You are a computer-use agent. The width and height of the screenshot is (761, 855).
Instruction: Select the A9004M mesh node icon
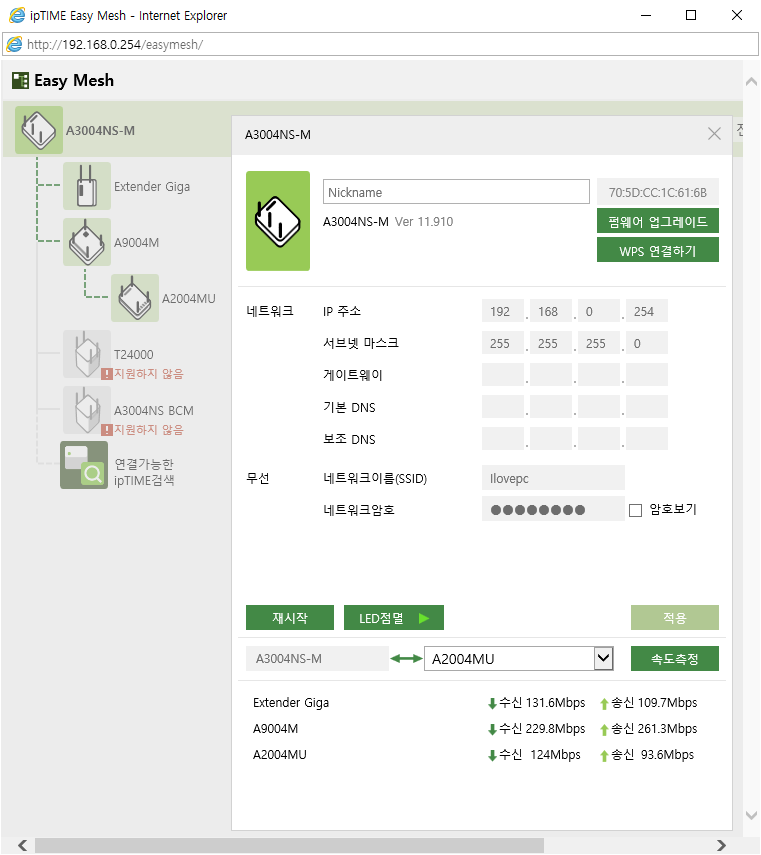pos(87,242)
